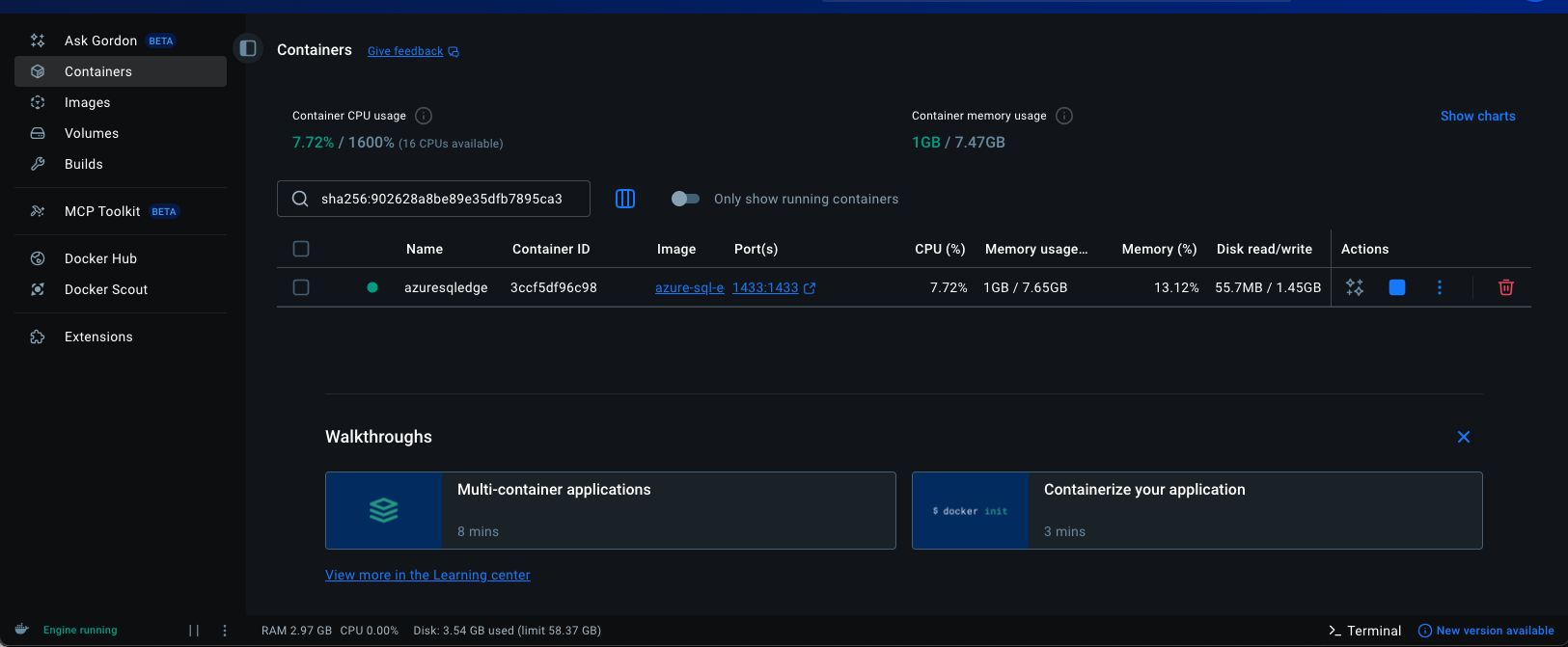Screen dimensions: 1568x647
Task: Click the Docker Scout icon
Action: [38, 289]
